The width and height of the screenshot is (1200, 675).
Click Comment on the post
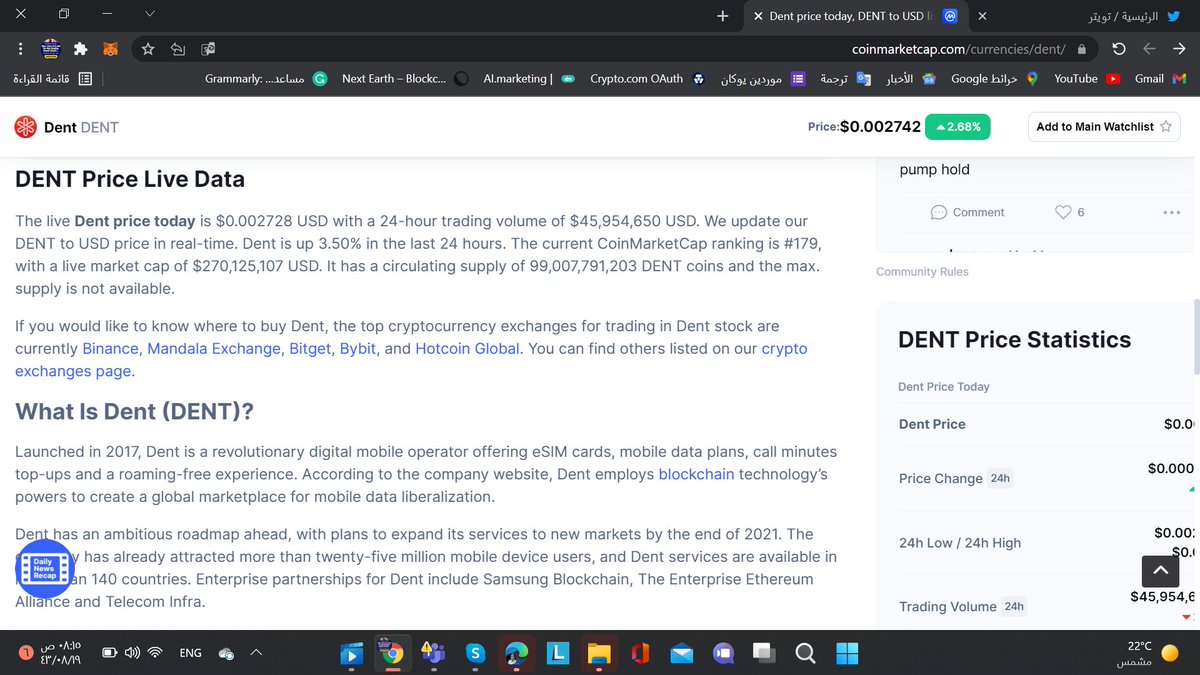pos(967,212)
